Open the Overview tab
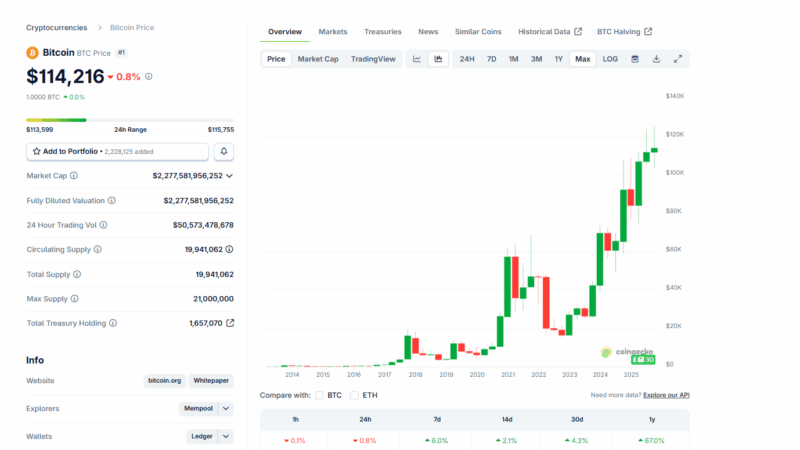800x450 pixels. point(285,32)
